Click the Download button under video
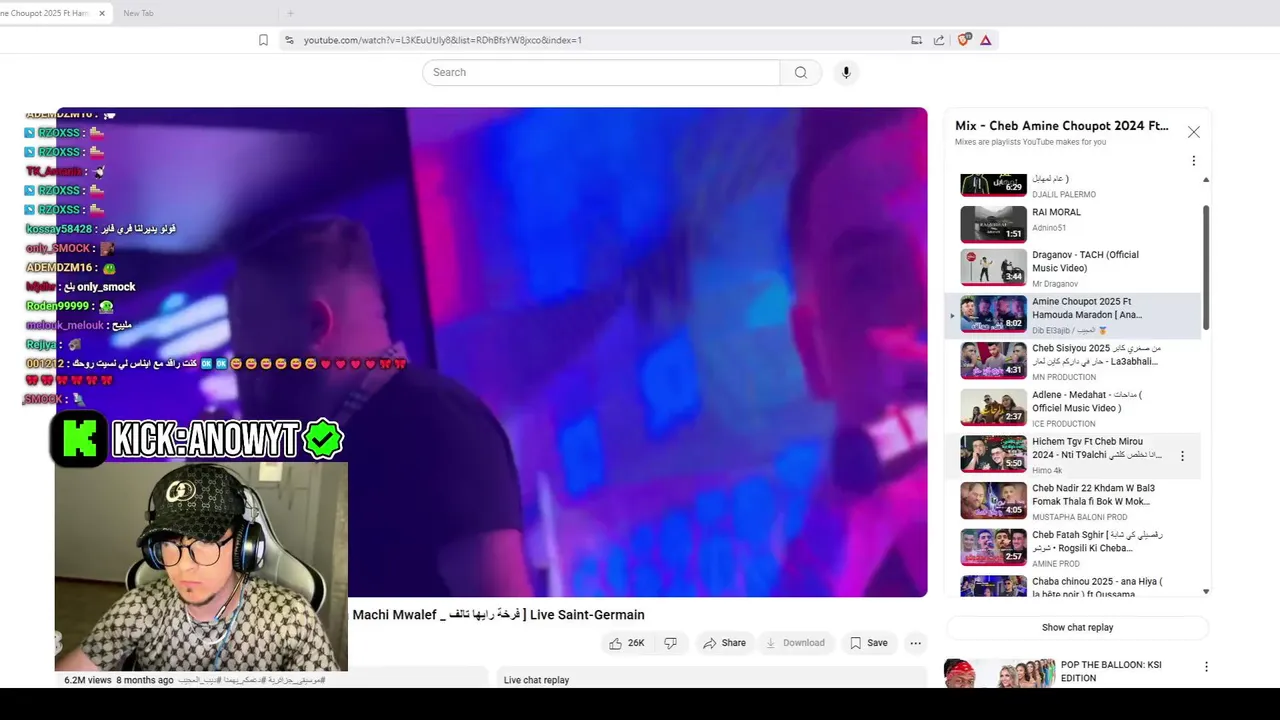Viewport: 1280px width, 720px height. tap(795, 643)
